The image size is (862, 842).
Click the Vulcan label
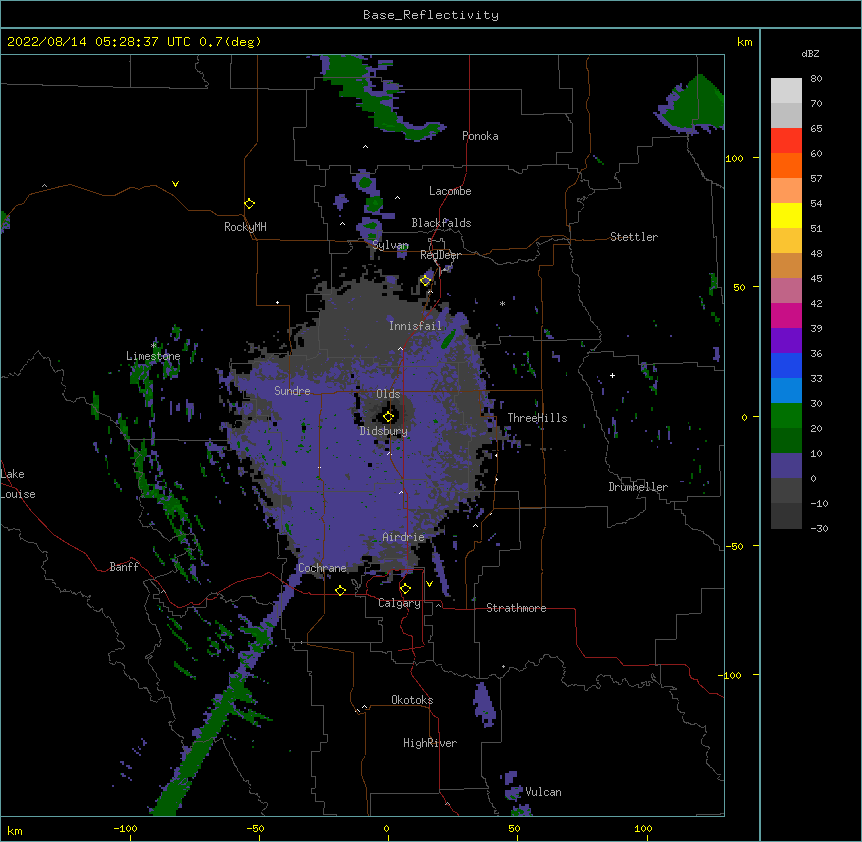pos(543,792)
